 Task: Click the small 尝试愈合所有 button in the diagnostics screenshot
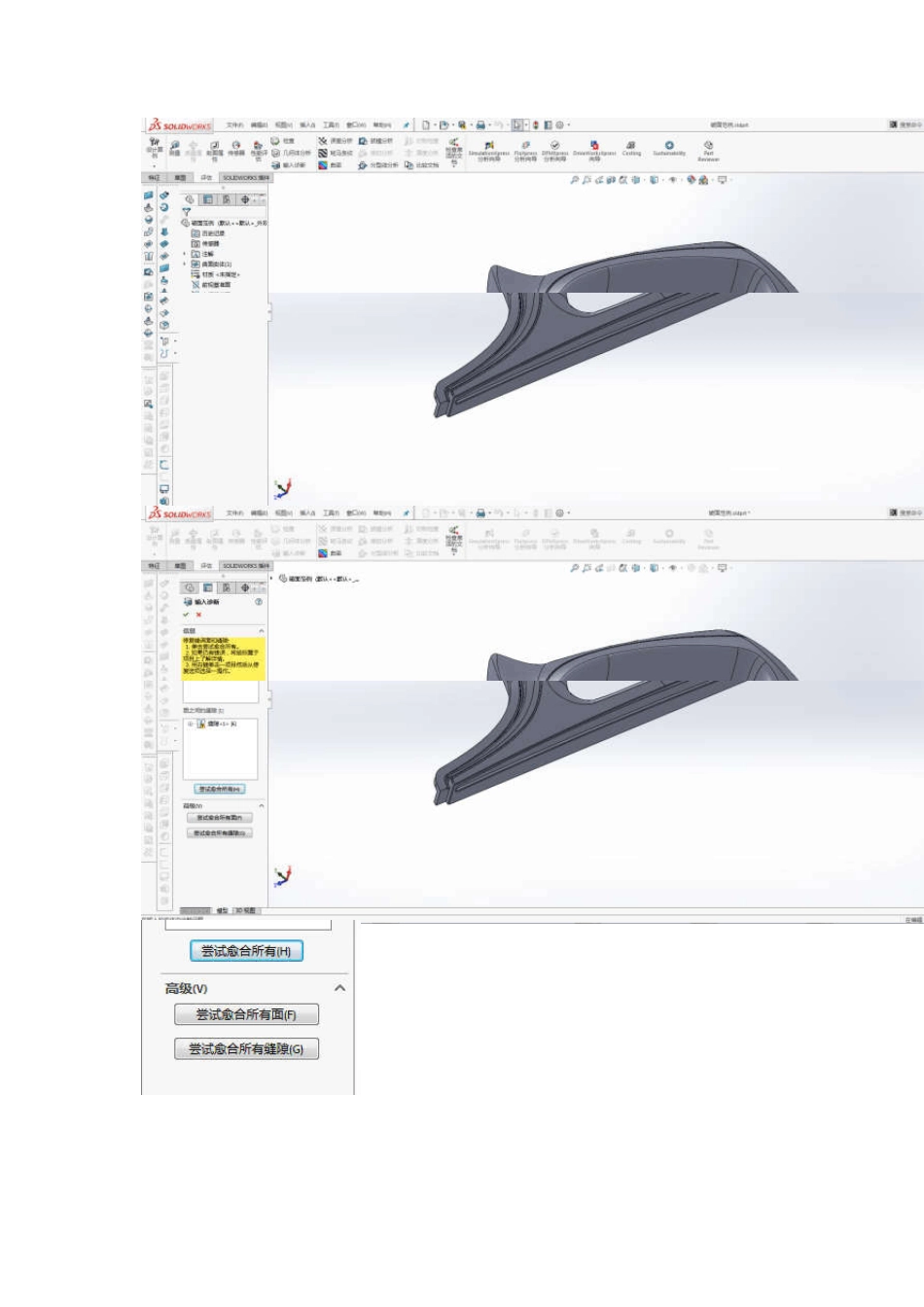click(x=220, y=789)
